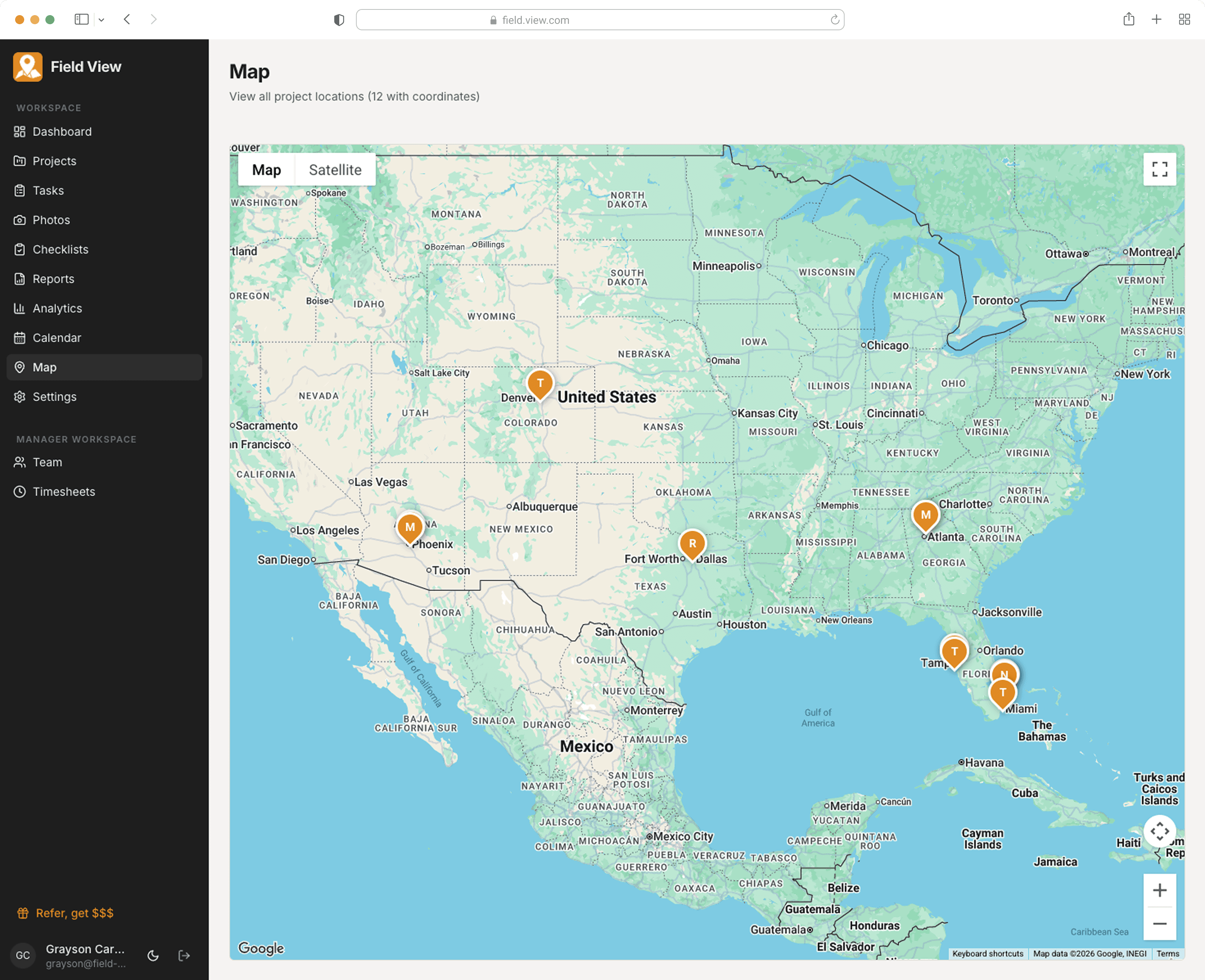Expand the sidebar options chevron
The height and width of the screenshot is (980, 1205).
click(x=102, y=20)
